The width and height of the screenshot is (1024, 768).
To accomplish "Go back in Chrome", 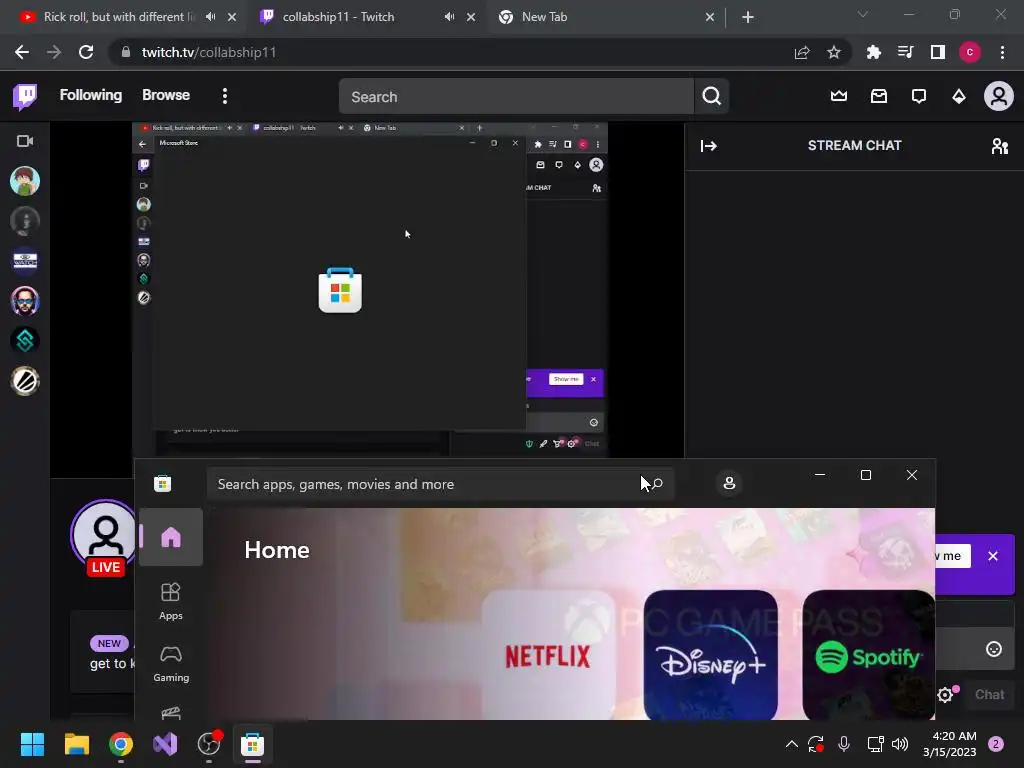I will coord(22,52).
